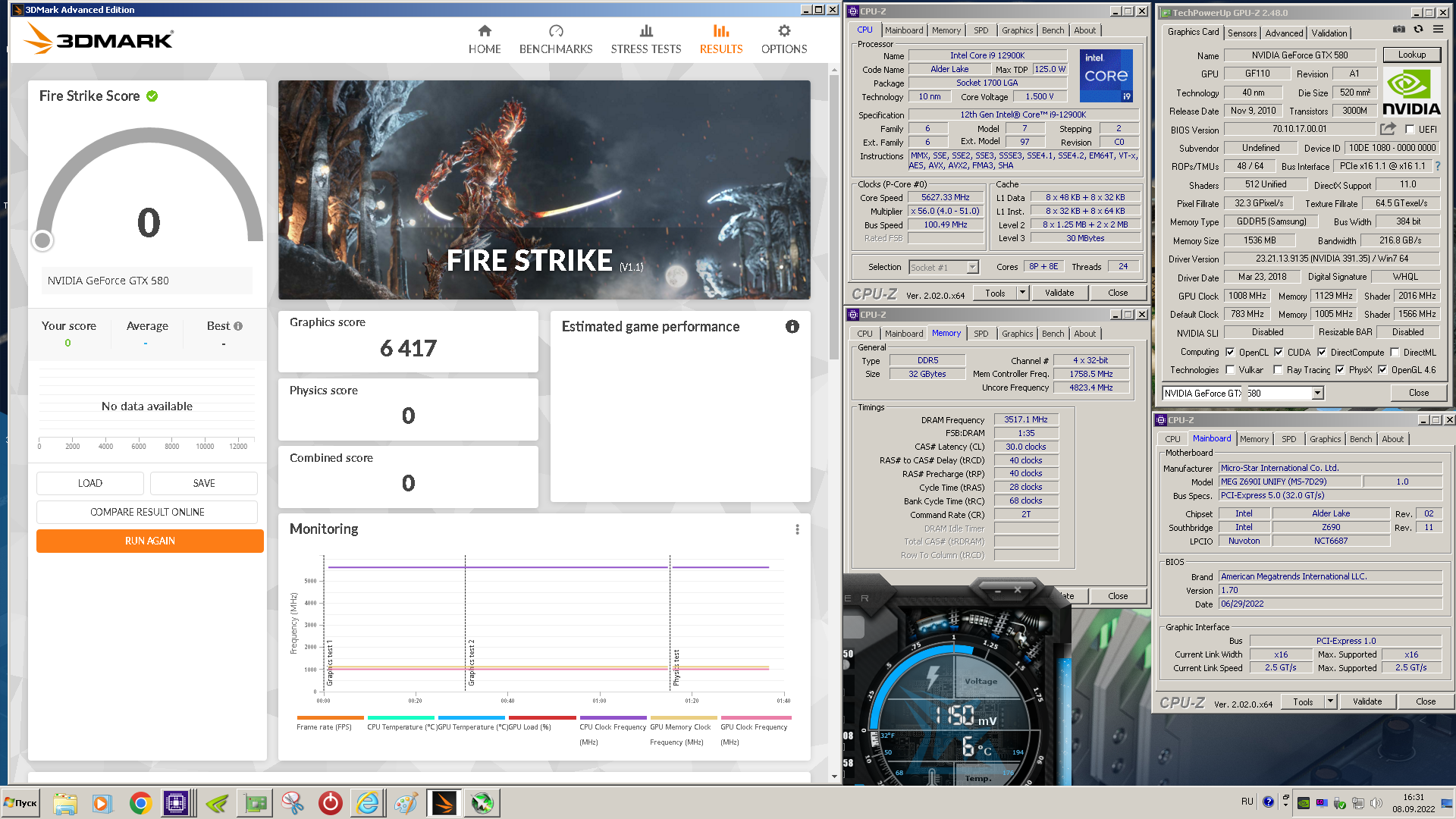The height and width of the screenshot is (819, 1456).
Task: Open GPU-Z taskbar icon
Action: (x=256, y=803)
